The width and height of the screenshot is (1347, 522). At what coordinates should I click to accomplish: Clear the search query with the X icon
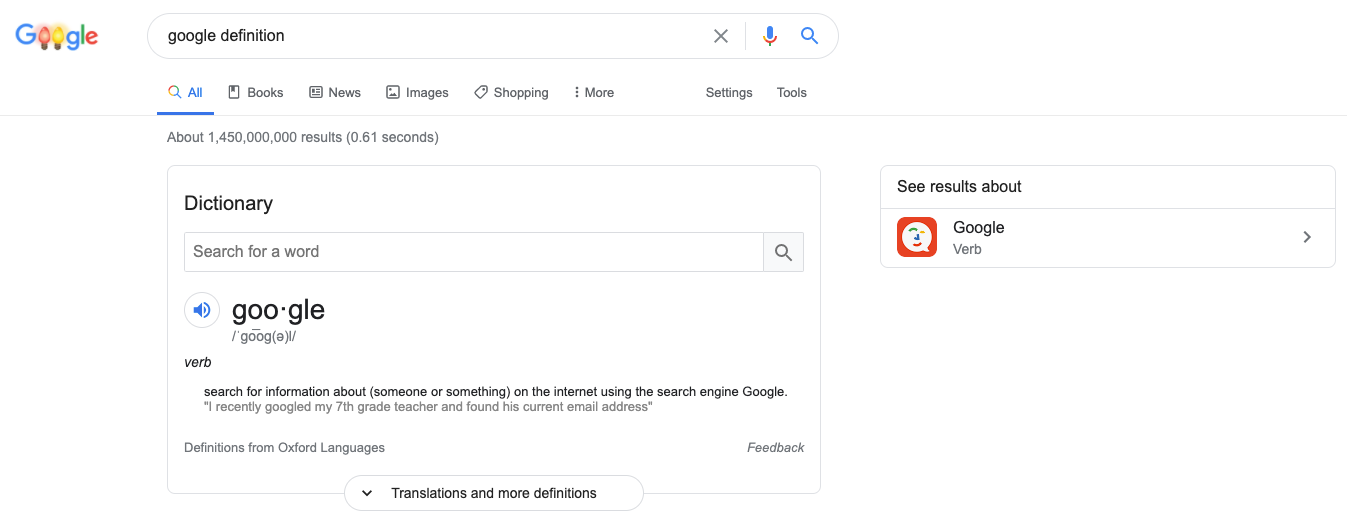click(x=721, y=36)
